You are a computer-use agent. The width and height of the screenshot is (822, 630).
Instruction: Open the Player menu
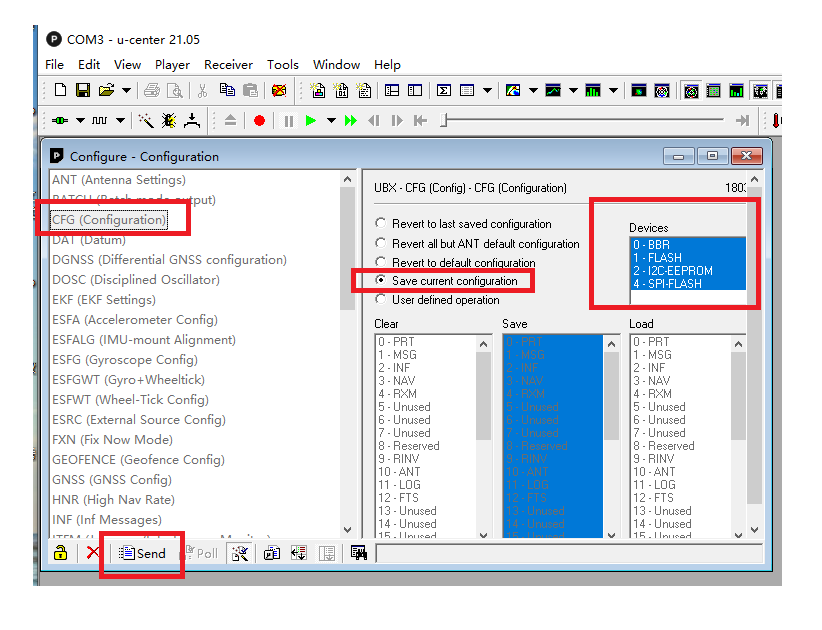[172, 64]
